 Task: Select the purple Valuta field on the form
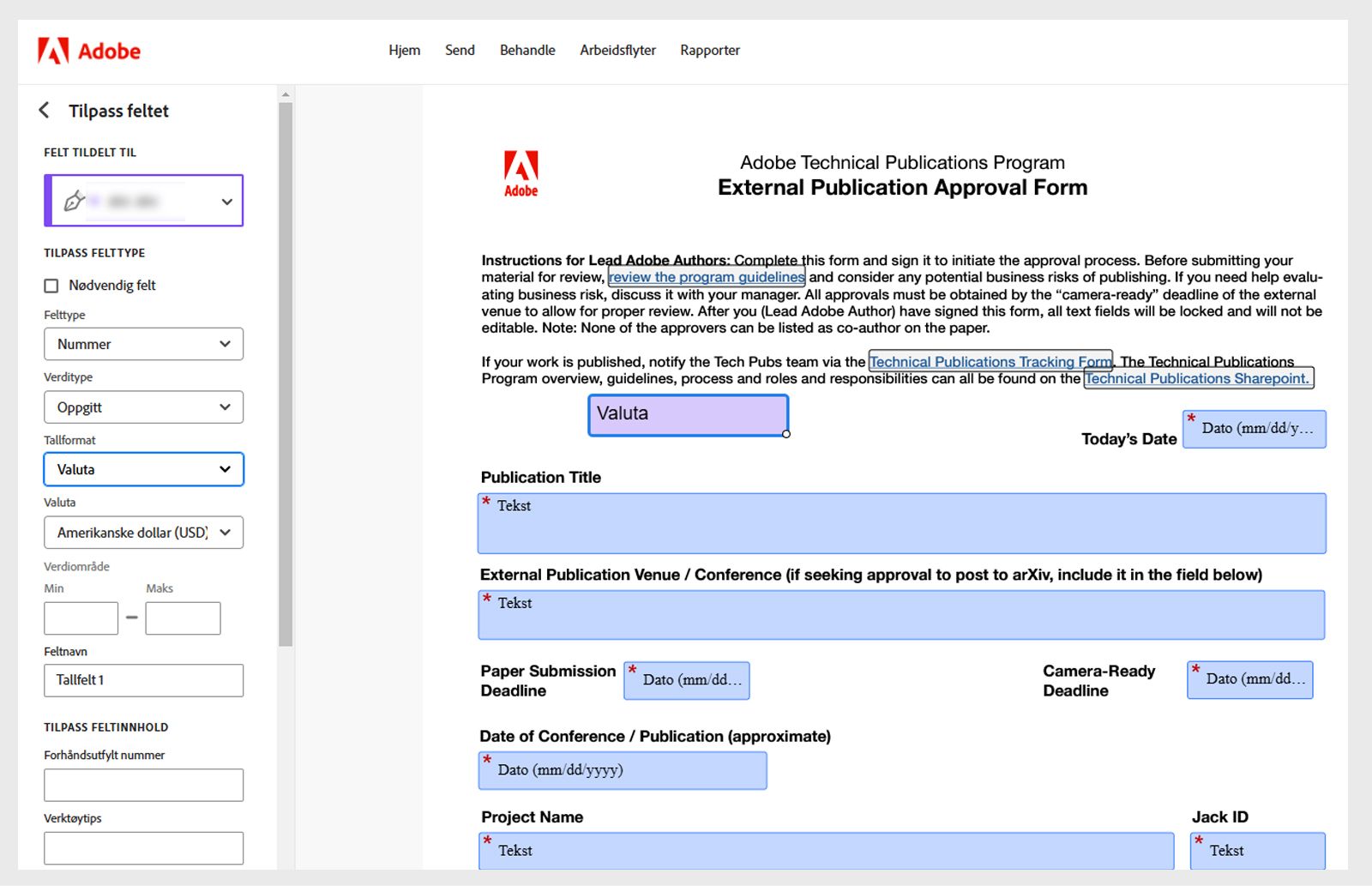[688, 415]
